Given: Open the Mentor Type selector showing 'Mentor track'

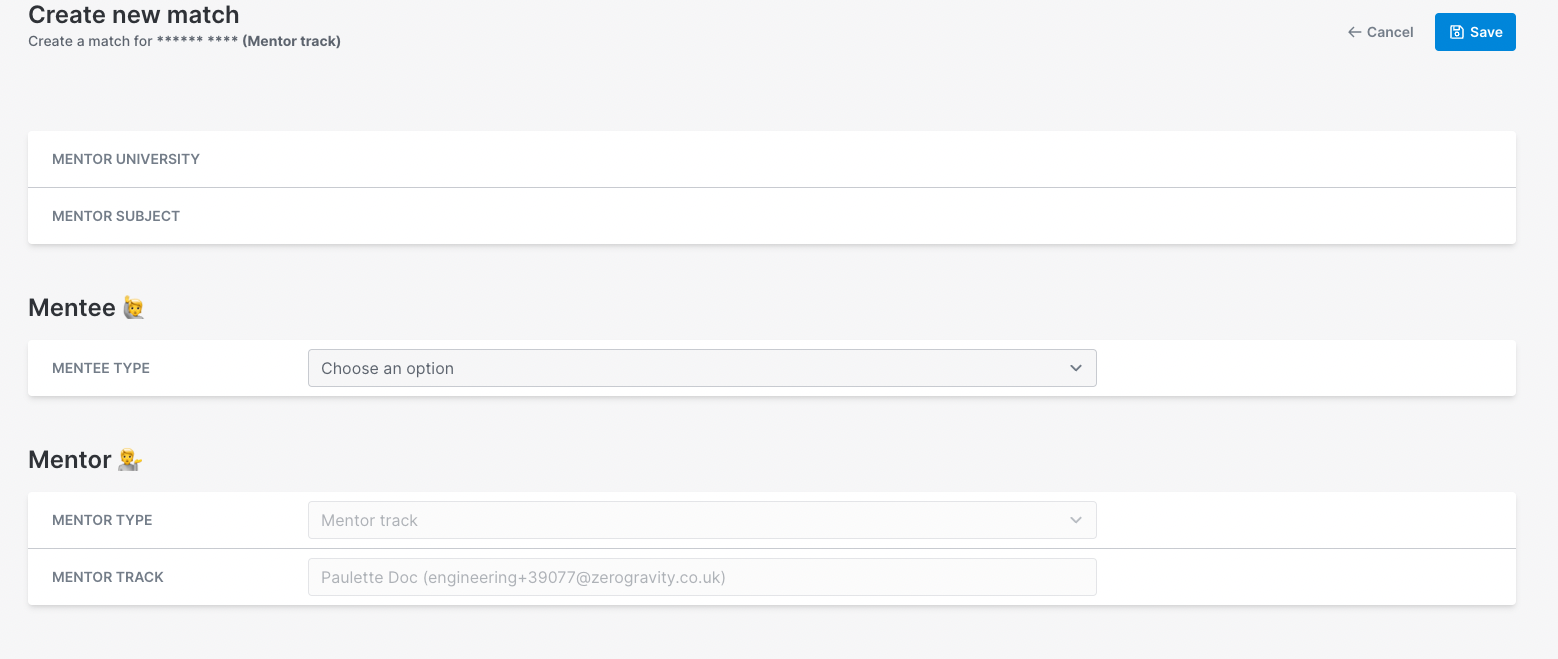Looking at the screenshot, I should pos(700,520).
